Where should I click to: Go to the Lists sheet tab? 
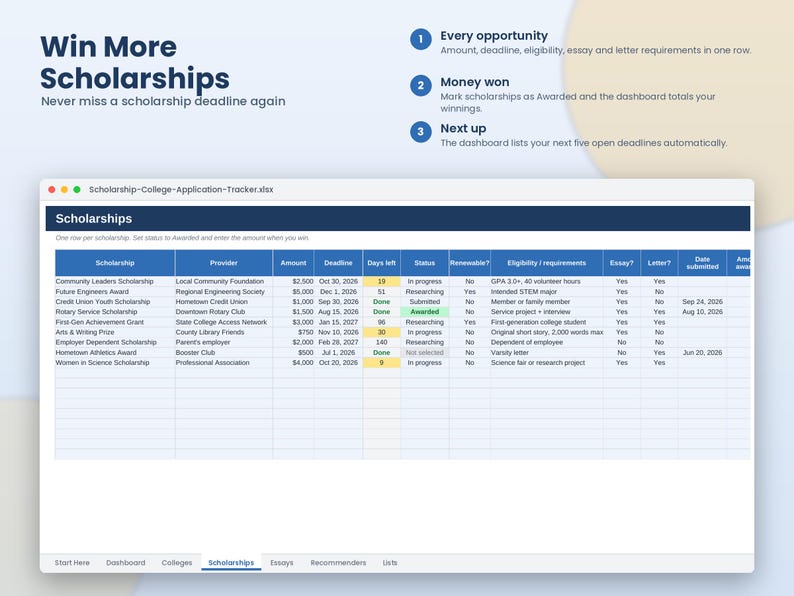(x=390, y=563)
